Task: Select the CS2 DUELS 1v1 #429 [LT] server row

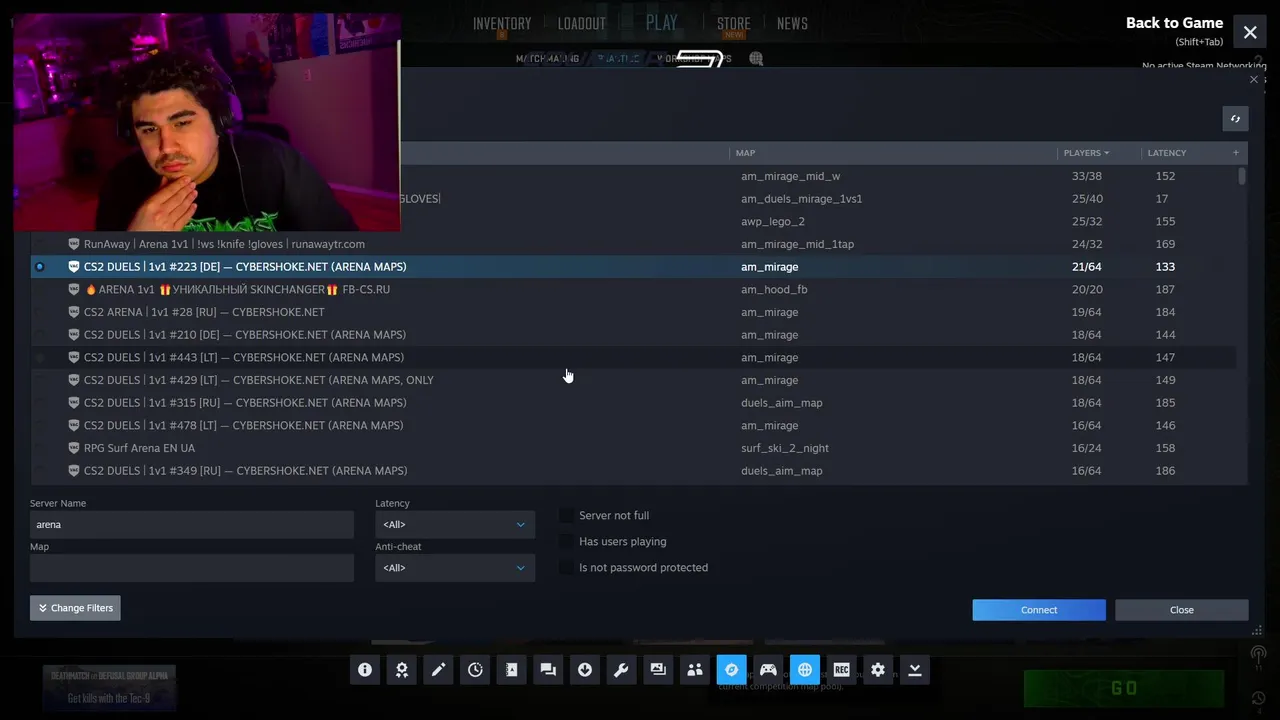Action: (634, 380)
